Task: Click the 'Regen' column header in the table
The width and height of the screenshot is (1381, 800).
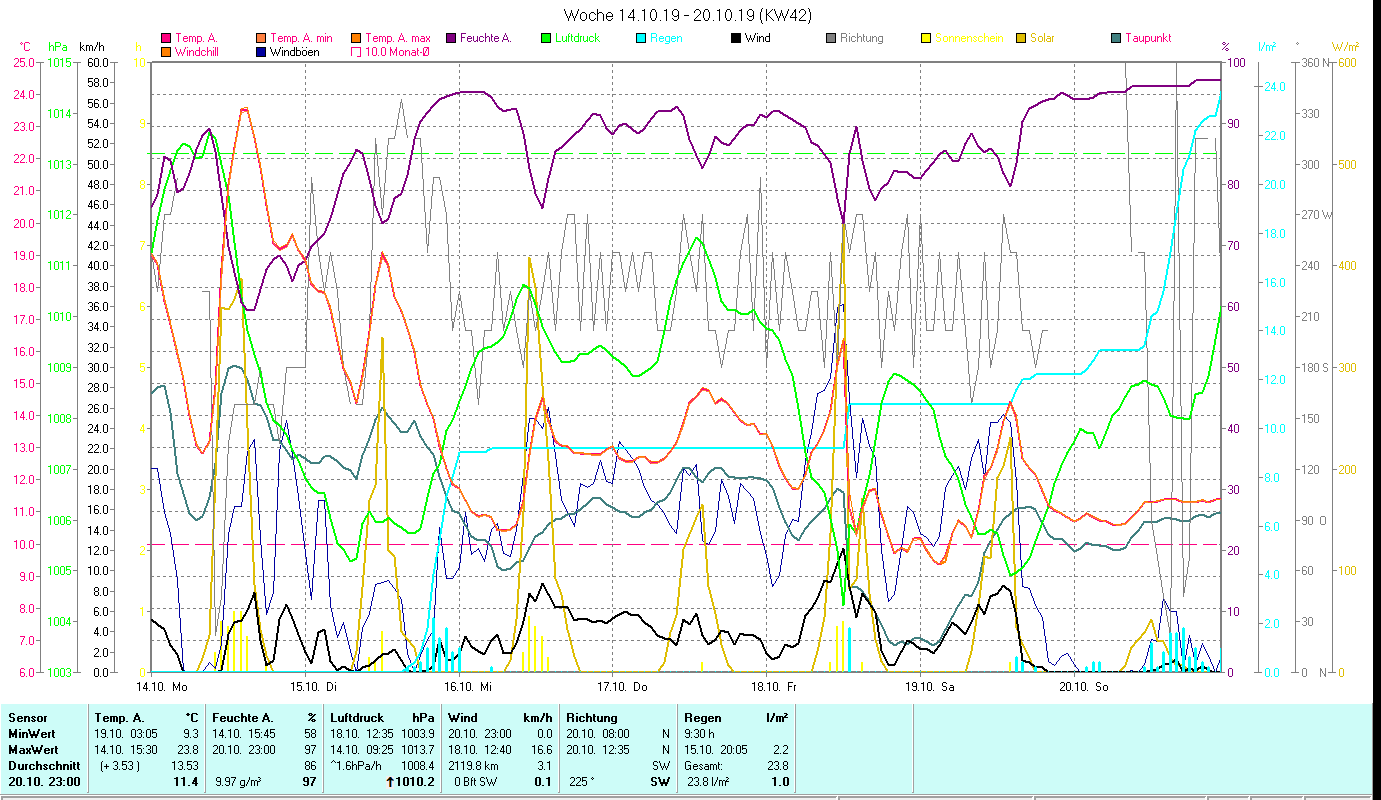Action: click(702, 717)
